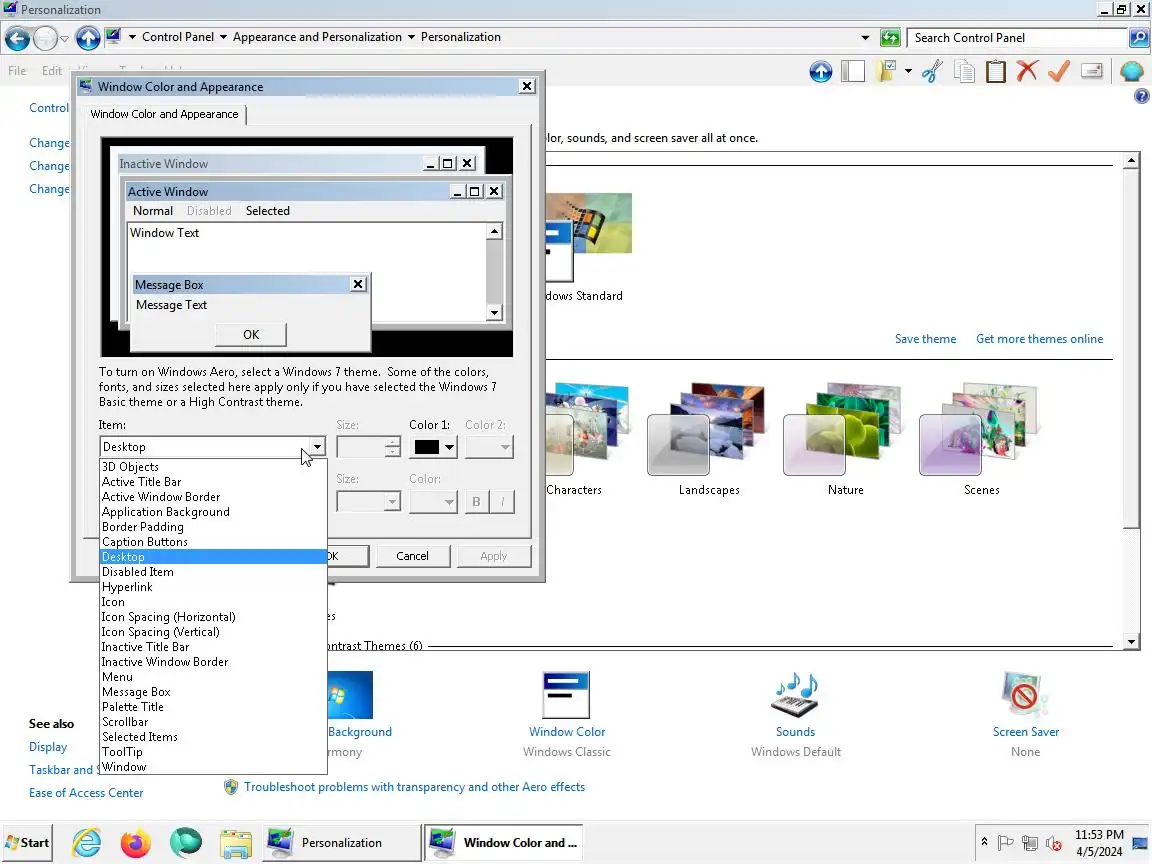Open the Color 1 black swatch dropdown
Screen dimensions: 1152x864
[433, 447]
